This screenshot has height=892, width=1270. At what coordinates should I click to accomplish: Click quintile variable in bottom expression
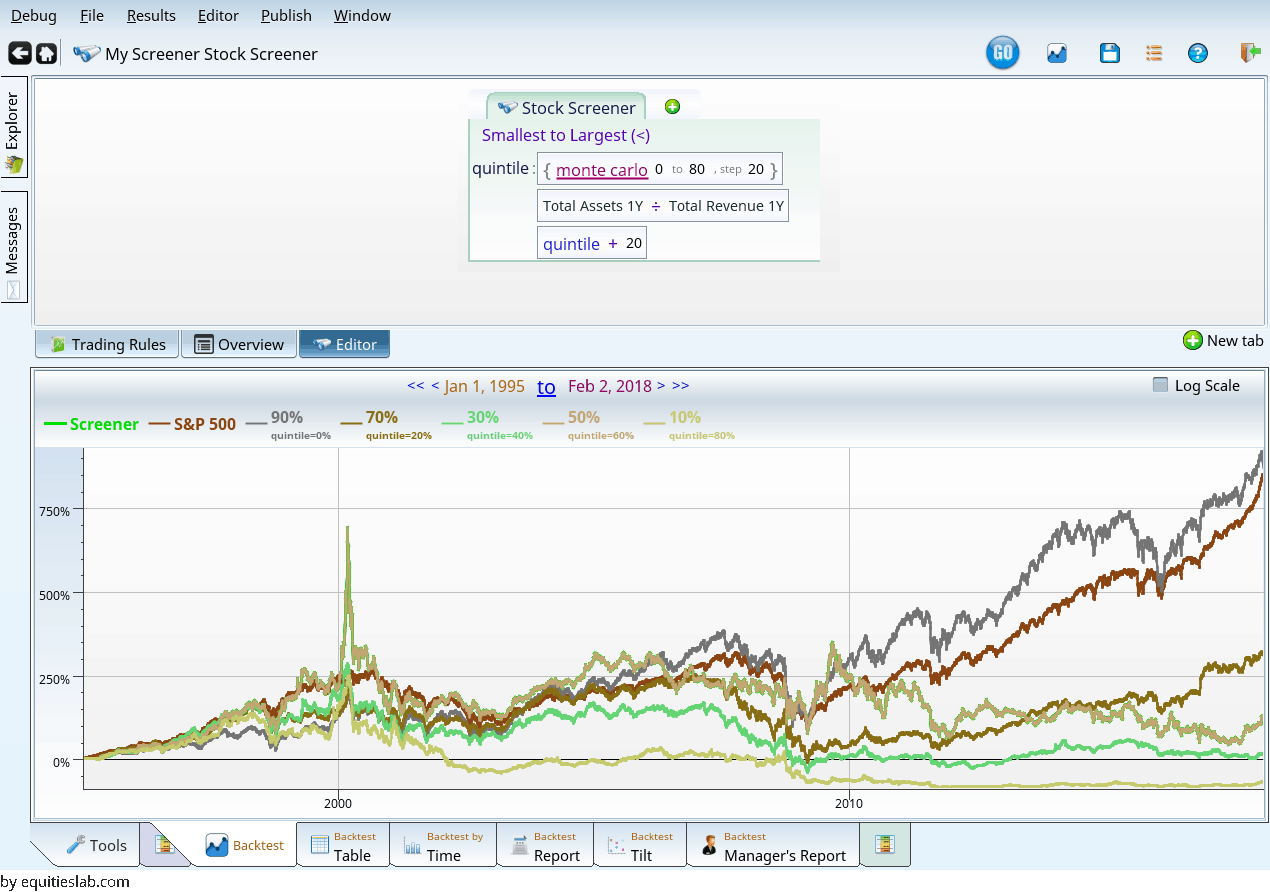click(x=571, y=243)
